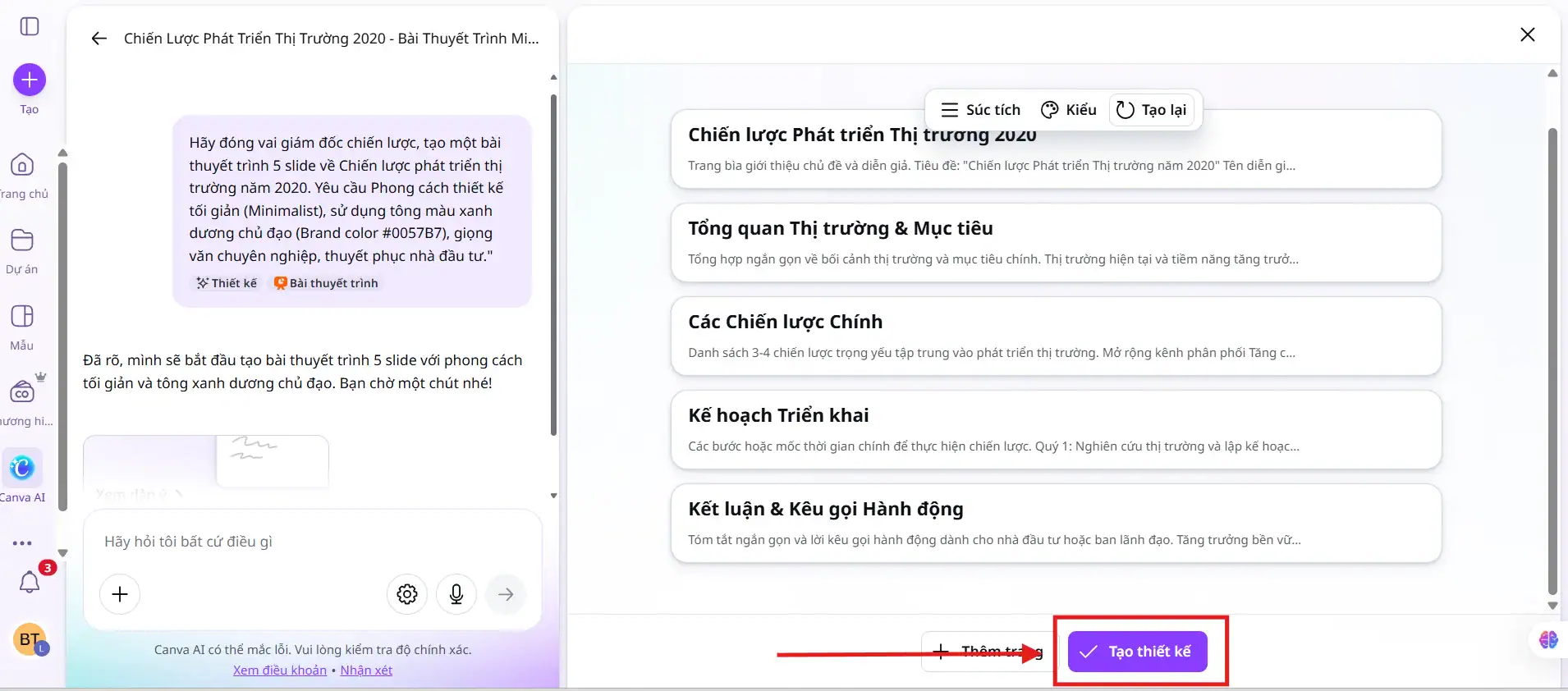Select the Kế hoạch Triển khai card

pyautogui.click(x=1056, y=430)
